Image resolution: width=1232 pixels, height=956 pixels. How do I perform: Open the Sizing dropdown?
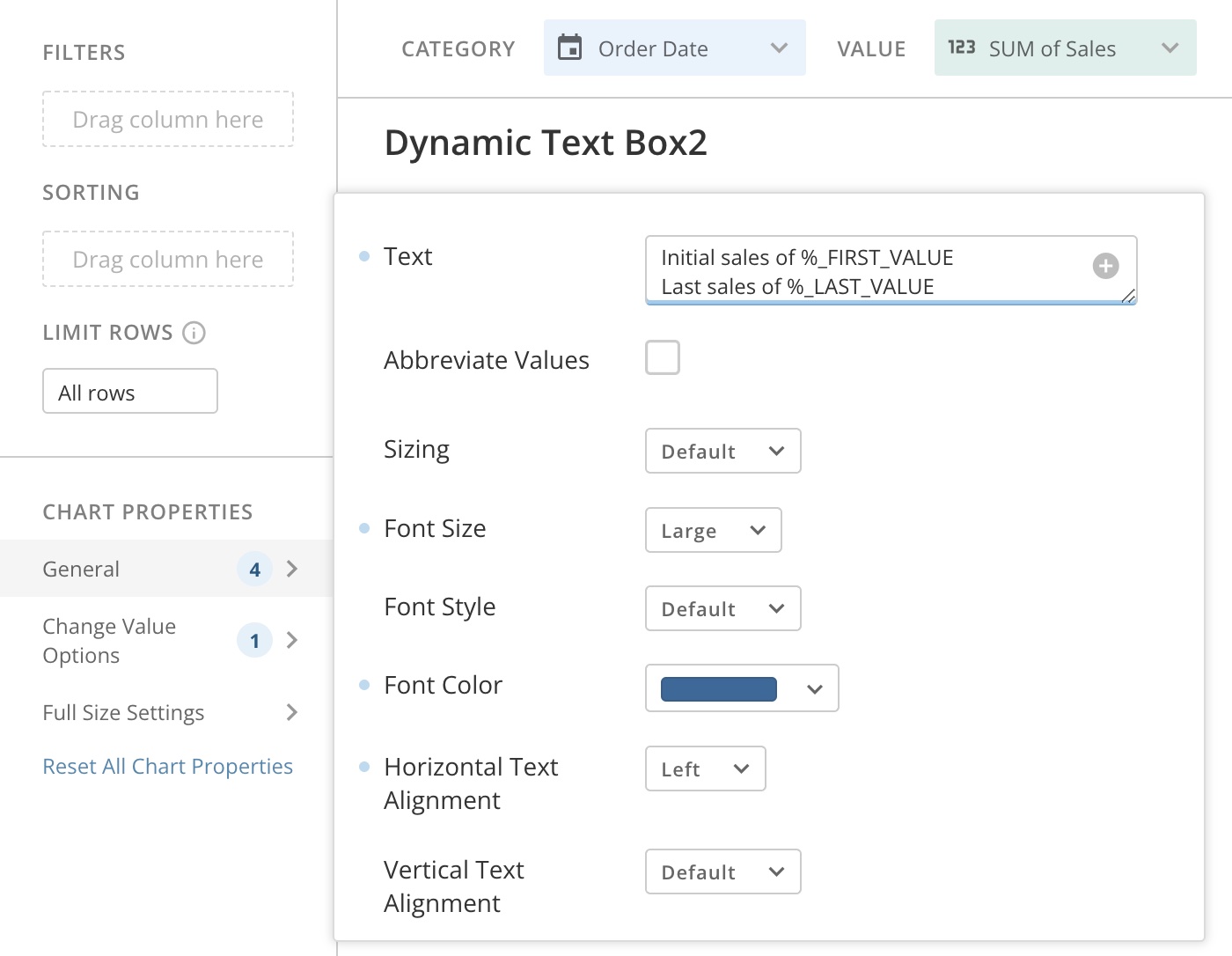722,451
